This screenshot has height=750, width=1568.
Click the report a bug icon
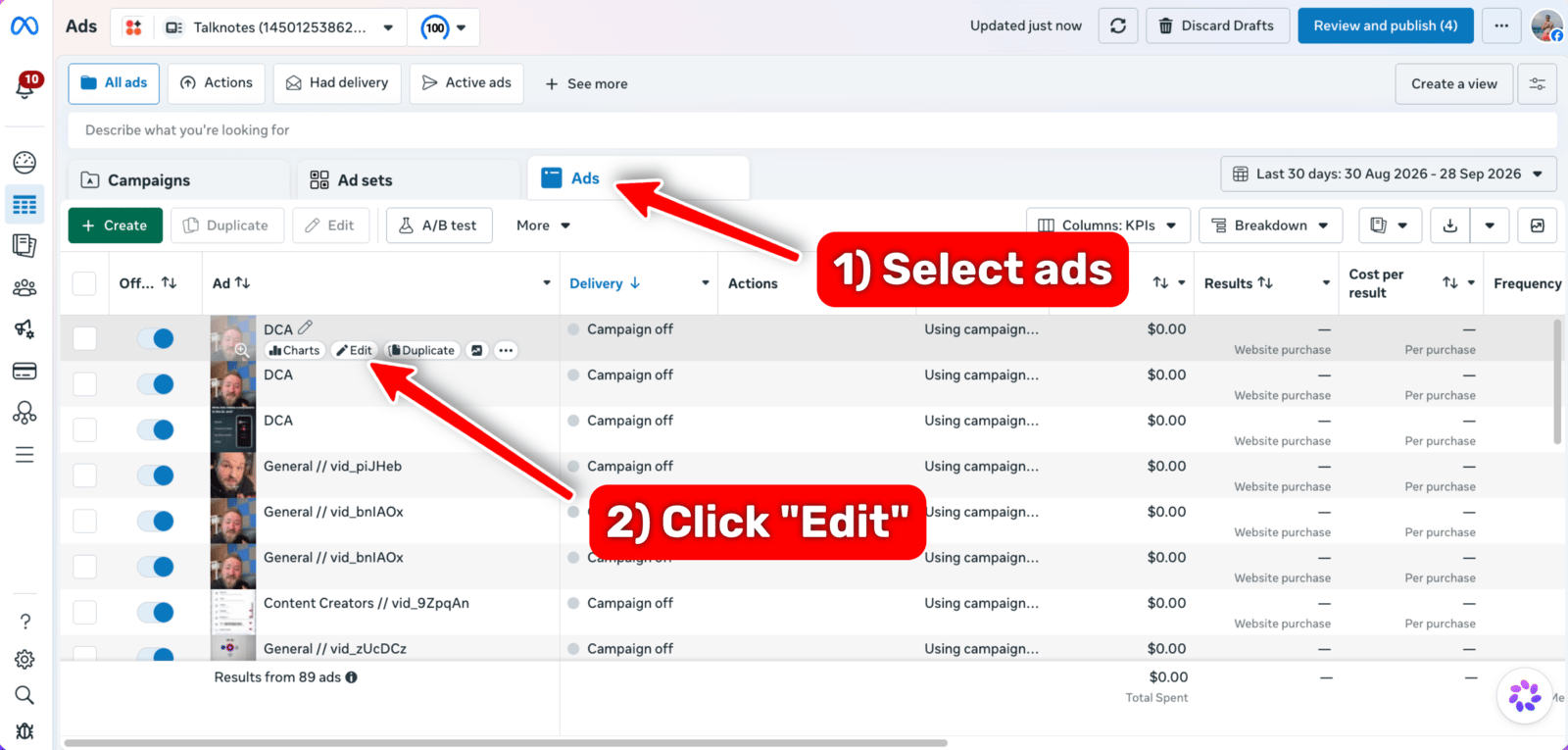(x=24, y=731)
